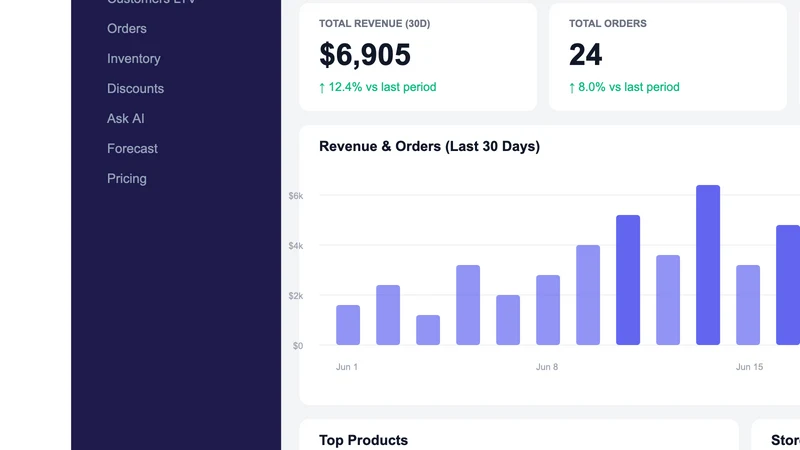The image size is (800, 450).
Task: Open the Orders page in sidebar
Action: click(127, 29)
